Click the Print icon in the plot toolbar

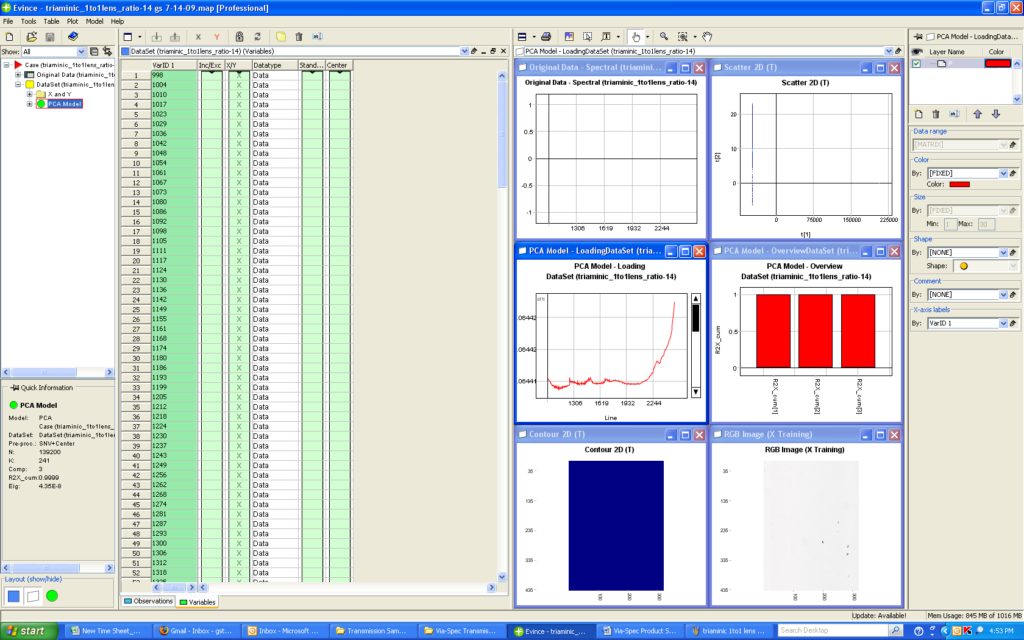coord(545,37)
